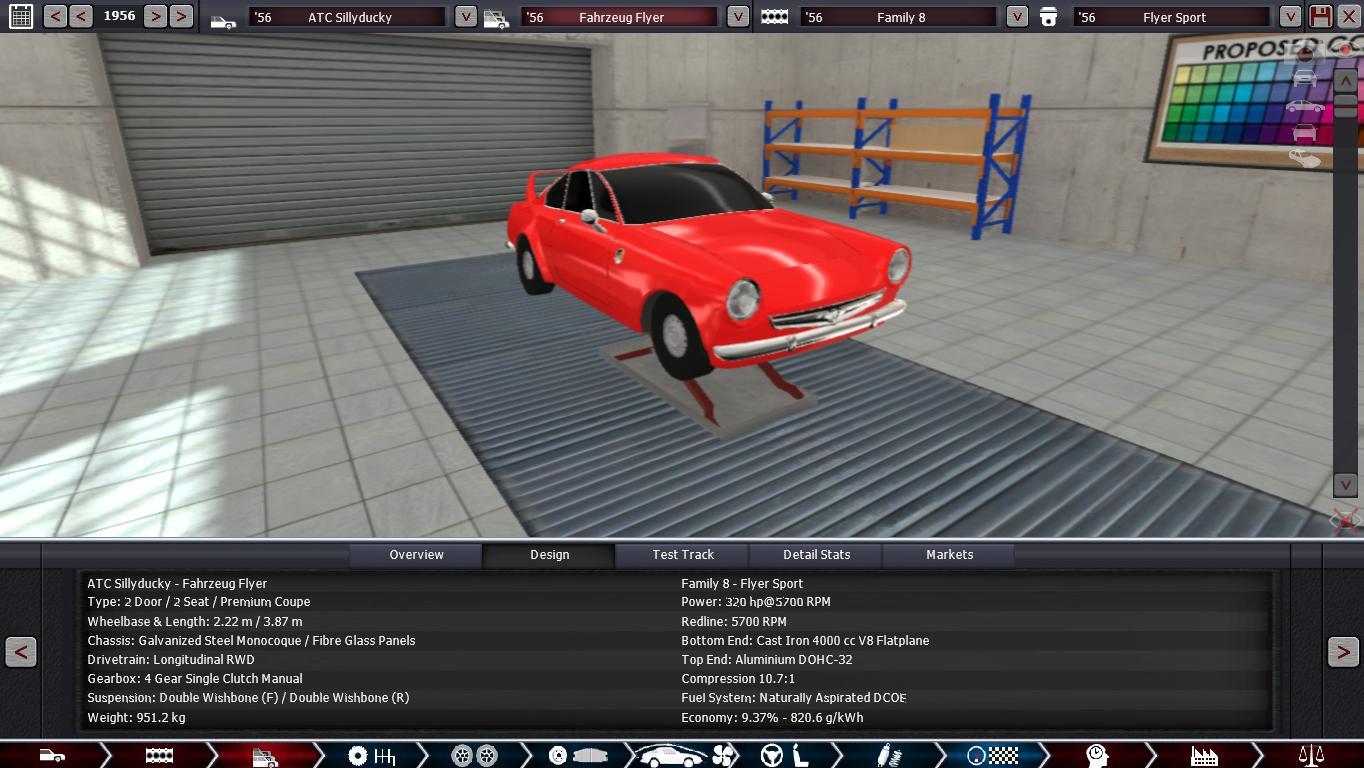Go to next page with right arrow button
The height and width of the screenshot is (768, 1364).
pos(1342,652)
